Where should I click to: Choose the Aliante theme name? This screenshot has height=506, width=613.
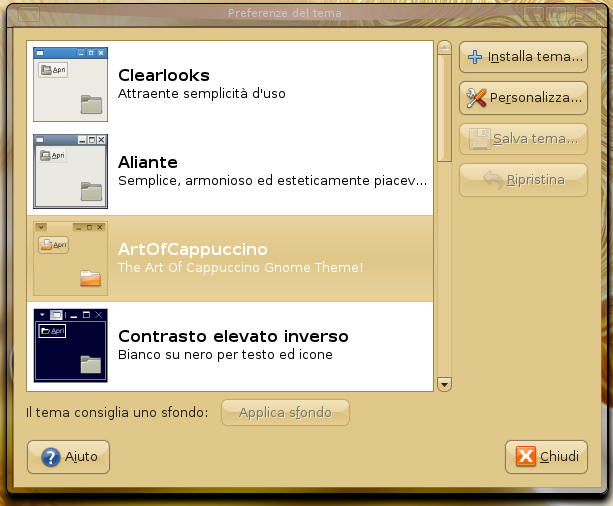[148, 162]
